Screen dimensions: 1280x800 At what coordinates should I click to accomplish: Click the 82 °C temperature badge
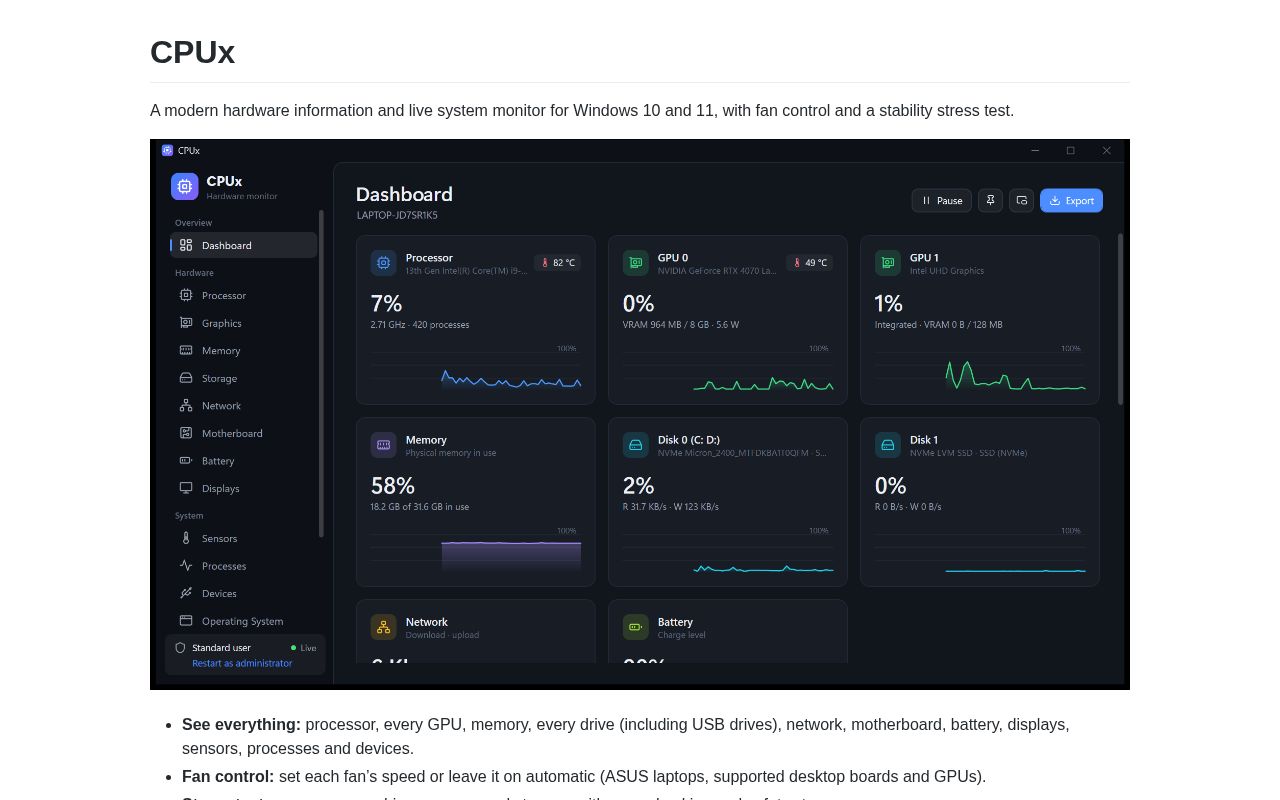click(x=557, y=263)
